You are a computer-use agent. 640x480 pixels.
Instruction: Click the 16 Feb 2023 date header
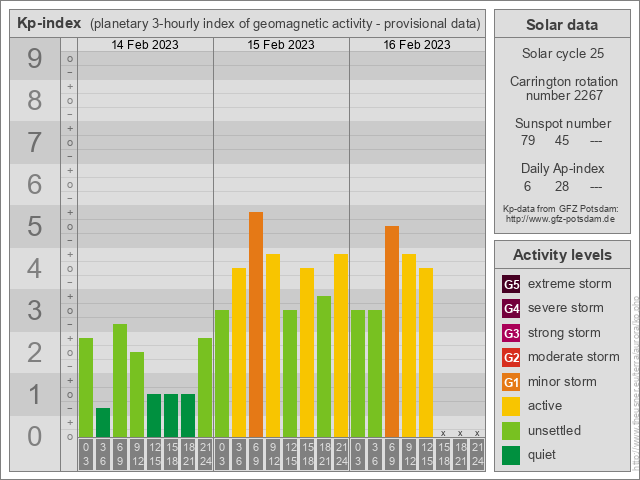pyautogui.click(x=417, y=45)
